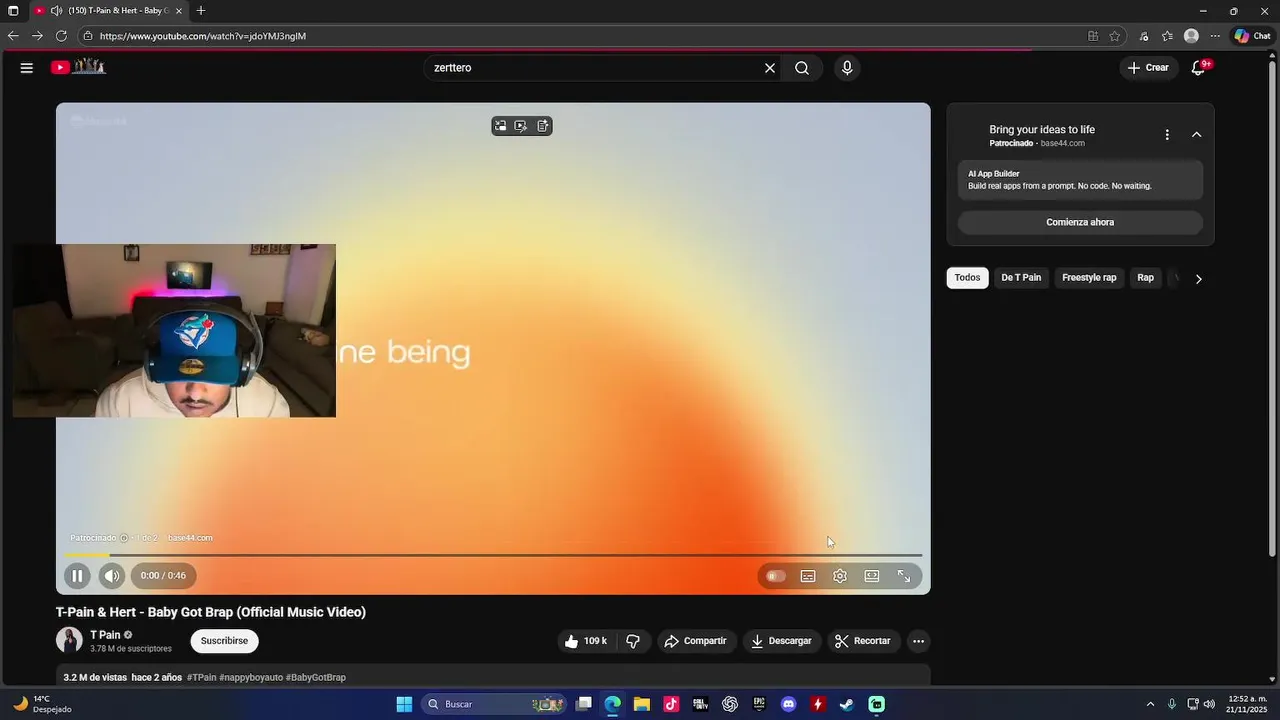Image resolution: width=1280 pixels, height=720 pixels.
Task: Collapse the sponsored ad panel chevron
Action: coord(1196,135)
